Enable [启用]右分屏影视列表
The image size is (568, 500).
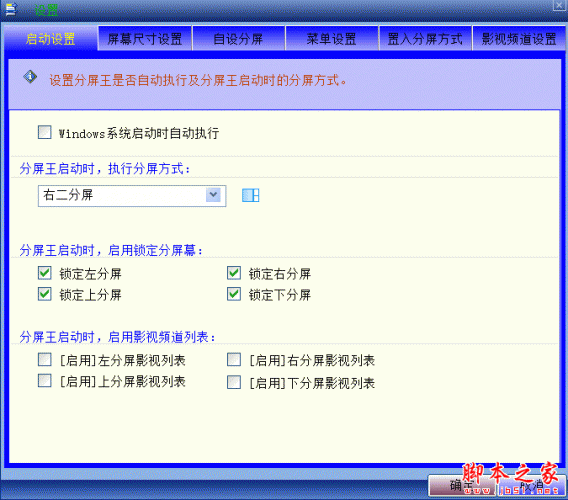(234, 360)
